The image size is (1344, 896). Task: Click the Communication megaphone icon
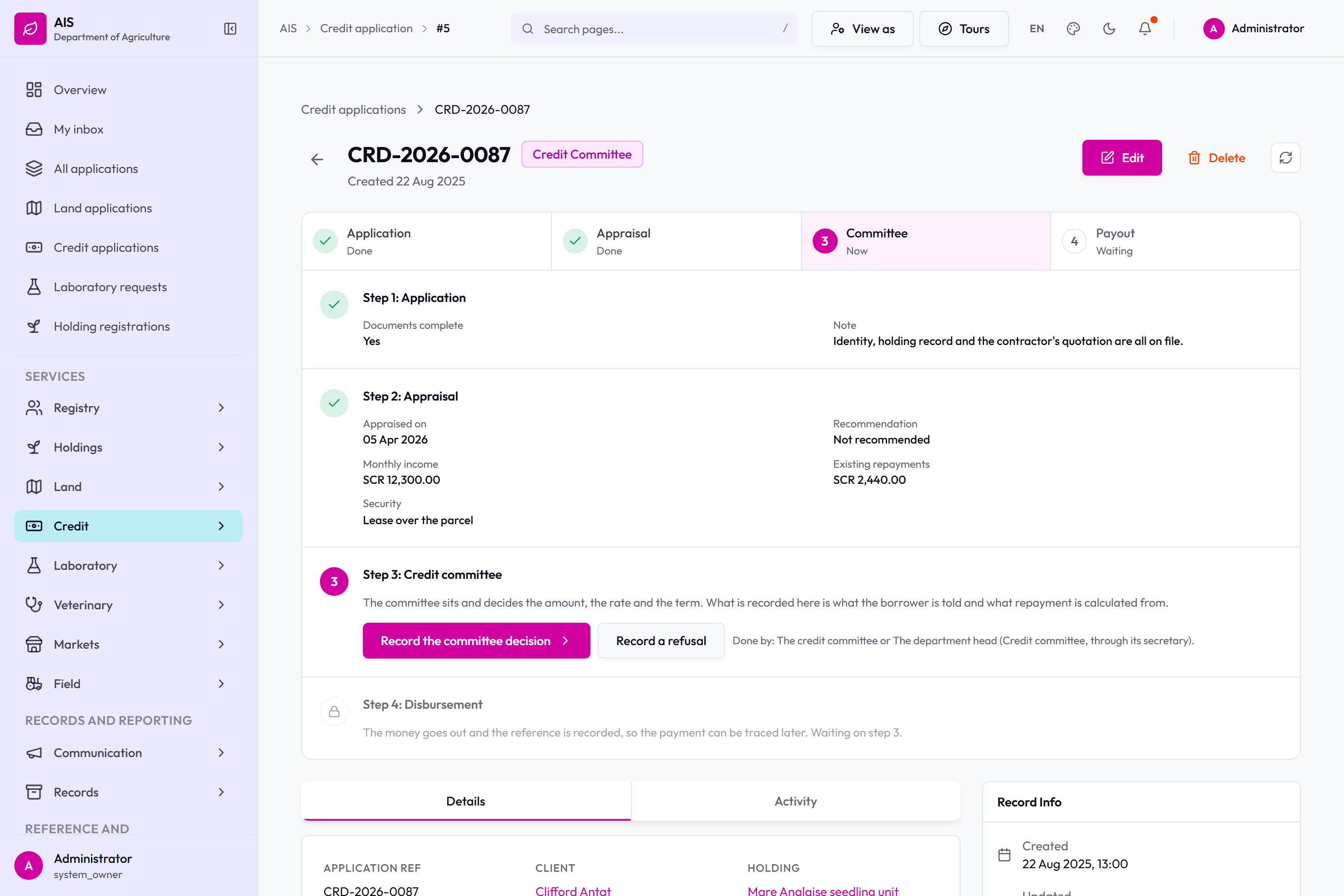point(34,753)
